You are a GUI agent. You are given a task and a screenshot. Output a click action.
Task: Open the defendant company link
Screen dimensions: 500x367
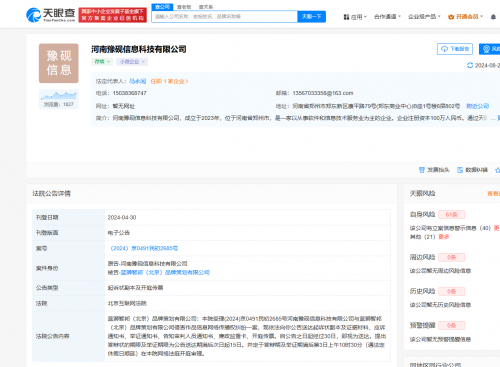165,272
